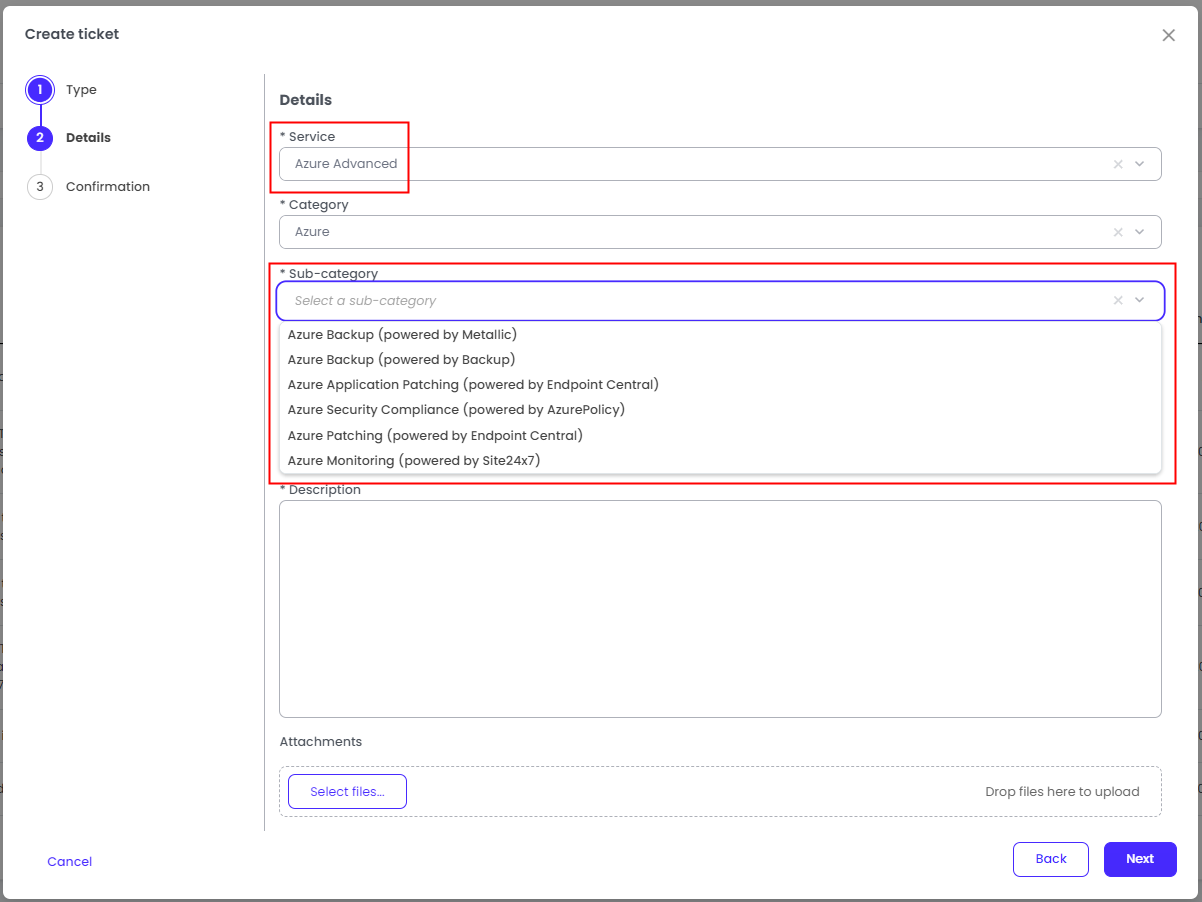The image size is (1202, 902).
Task: Clear the Sub-category field
Action: coord(1118,300)
